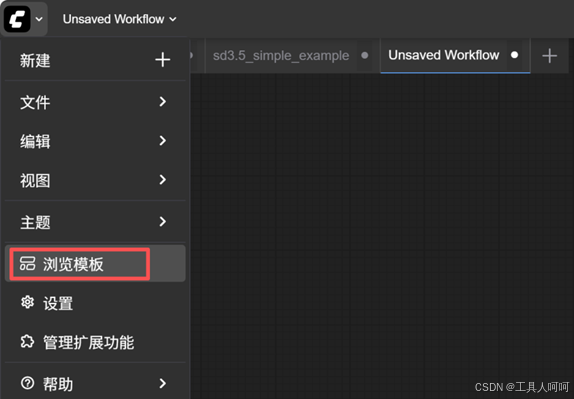Click unsaved dot on sd3.5_simple_example tab
Viewport: 574px width, 399px height.
click(365, 55)
